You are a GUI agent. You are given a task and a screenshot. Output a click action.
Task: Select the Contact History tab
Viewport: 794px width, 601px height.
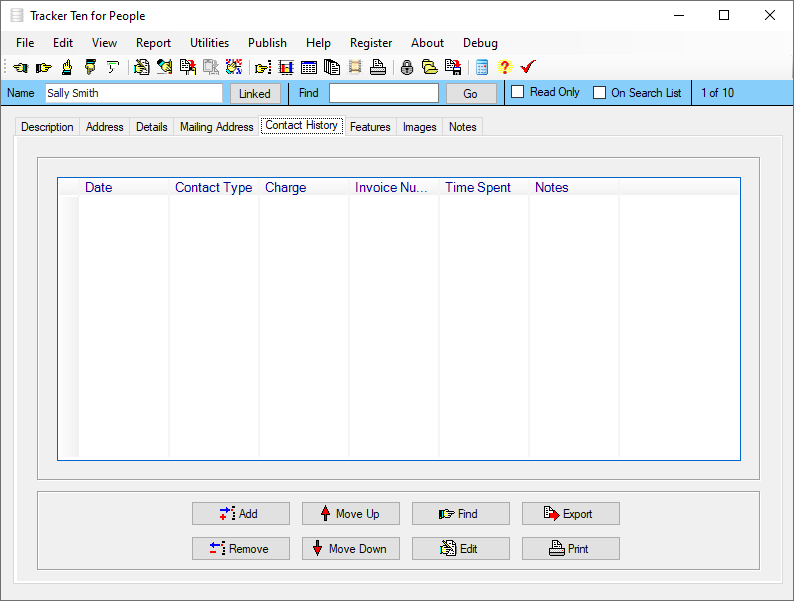(x=302, y=125)
